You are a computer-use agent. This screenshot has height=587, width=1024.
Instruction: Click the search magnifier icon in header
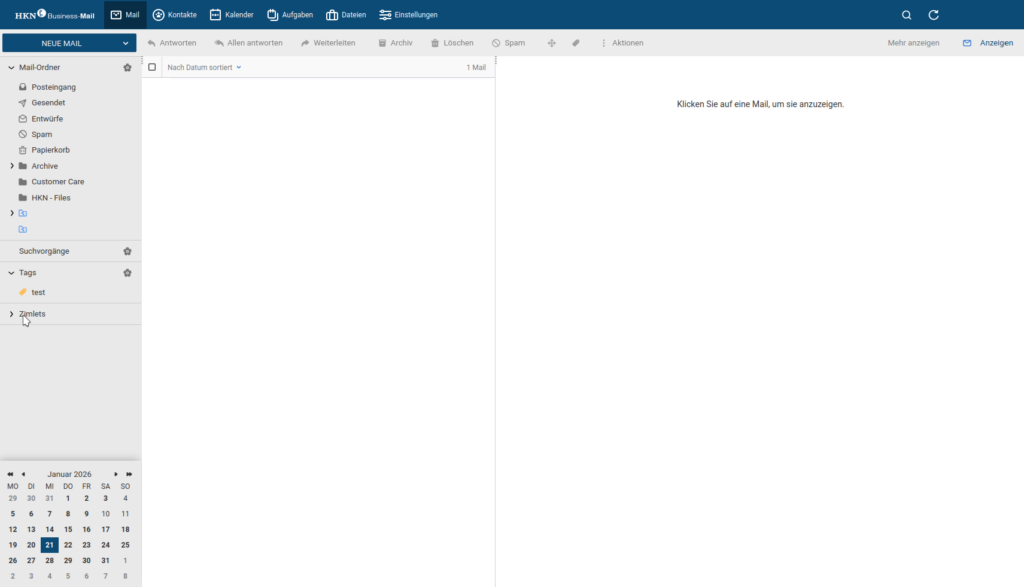coord(906,15)
